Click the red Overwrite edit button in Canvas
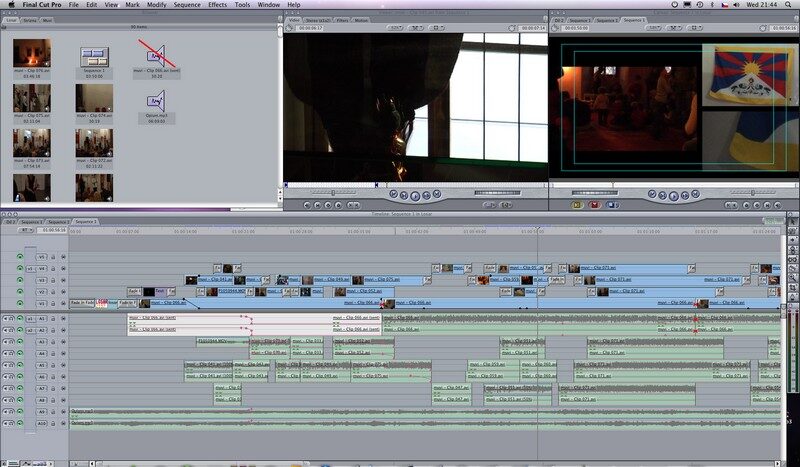This screenshot has width=800, height=467. [x=594, y=204]
